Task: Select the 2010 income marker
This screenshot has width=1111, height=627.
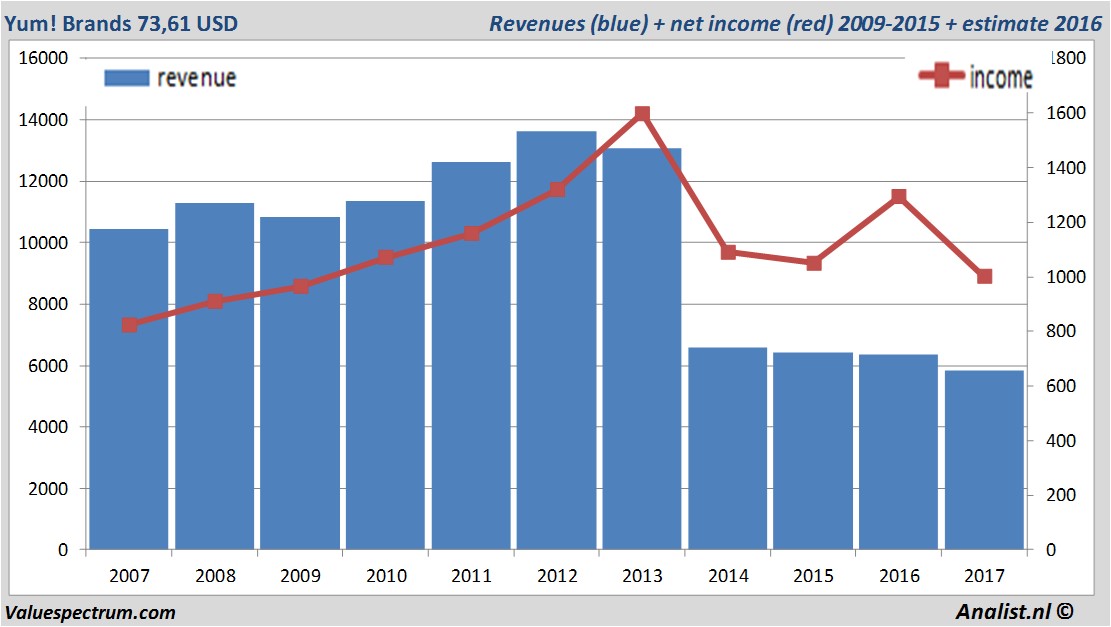Action: (x=385, y=257)
